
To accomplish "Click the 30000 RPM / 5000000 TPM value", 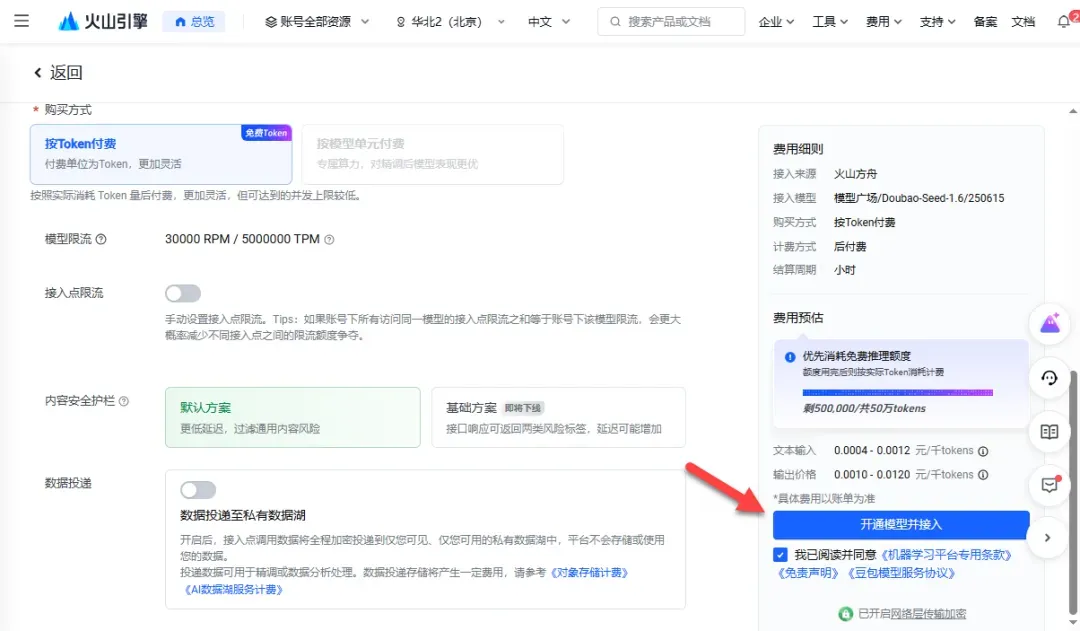I will 242,239.
